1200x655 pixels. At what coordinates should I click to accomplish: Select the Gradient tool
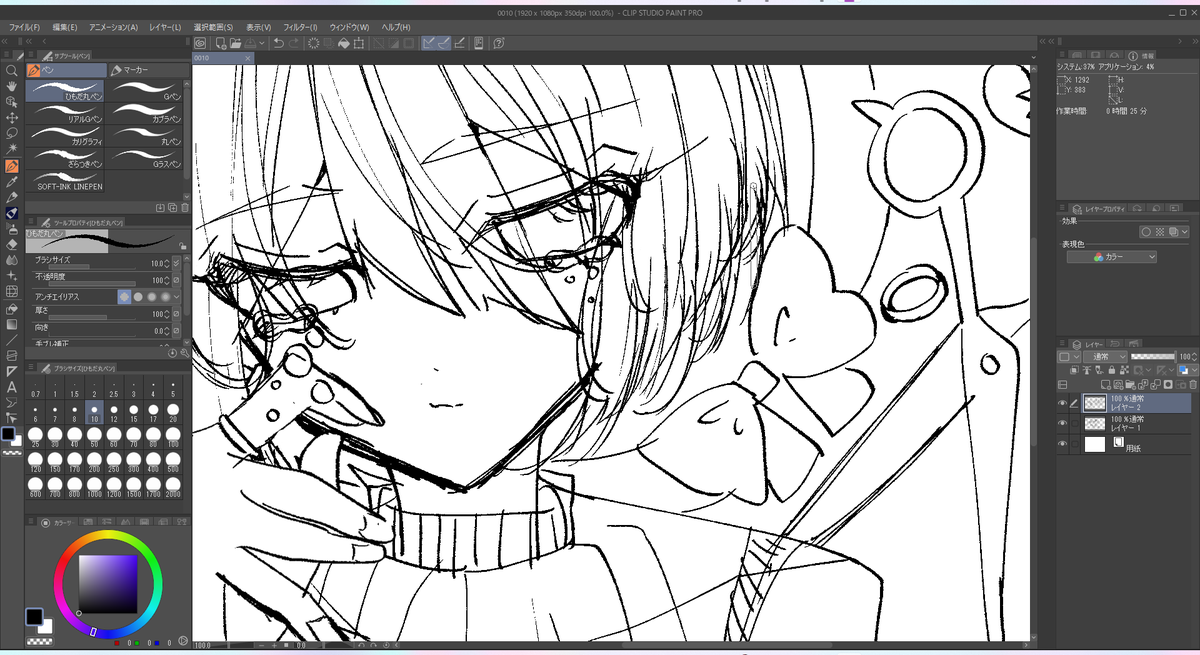pos(11,324)
